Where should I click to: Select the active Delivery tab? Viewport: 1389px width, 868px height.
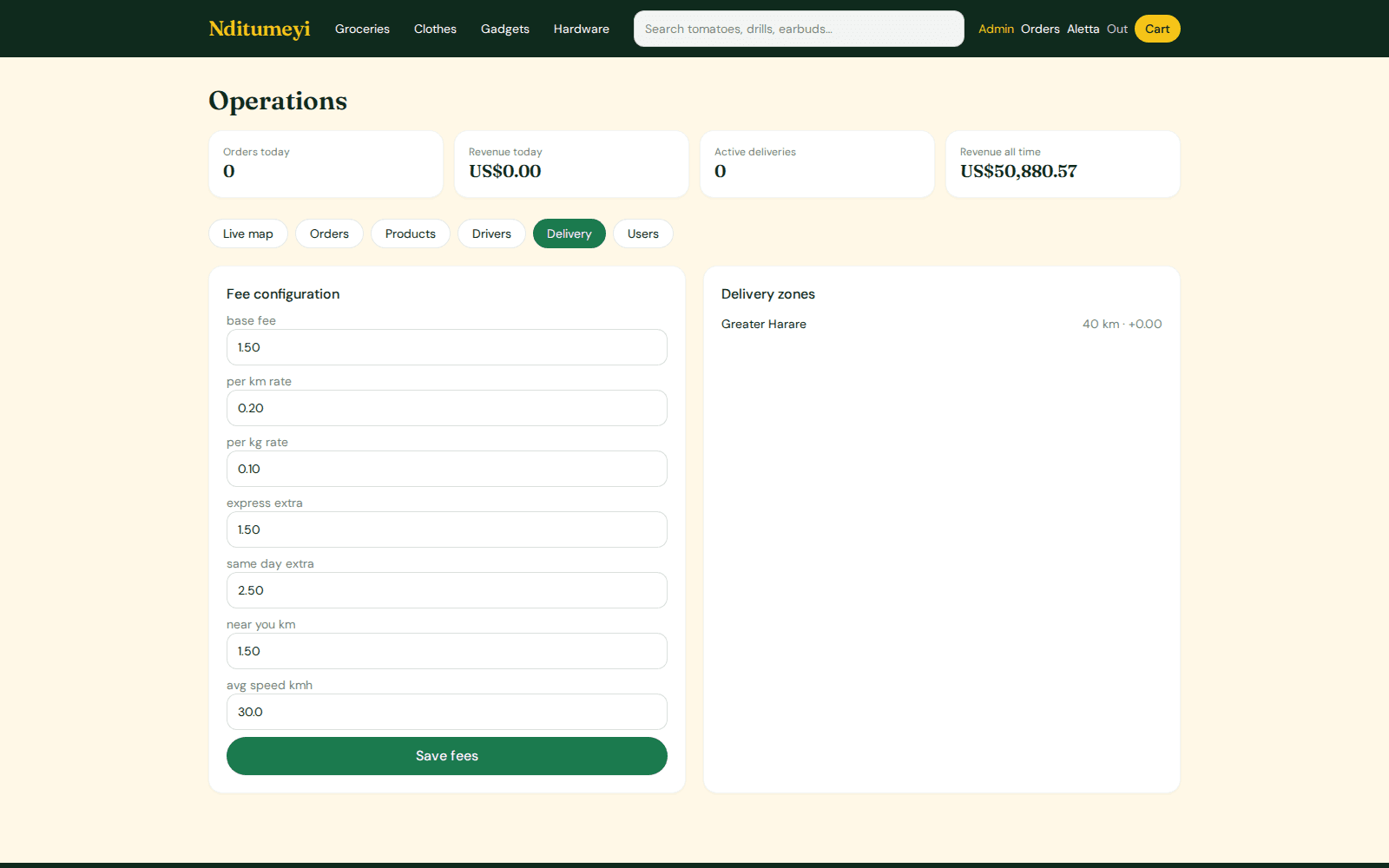(x=569, y=233)
